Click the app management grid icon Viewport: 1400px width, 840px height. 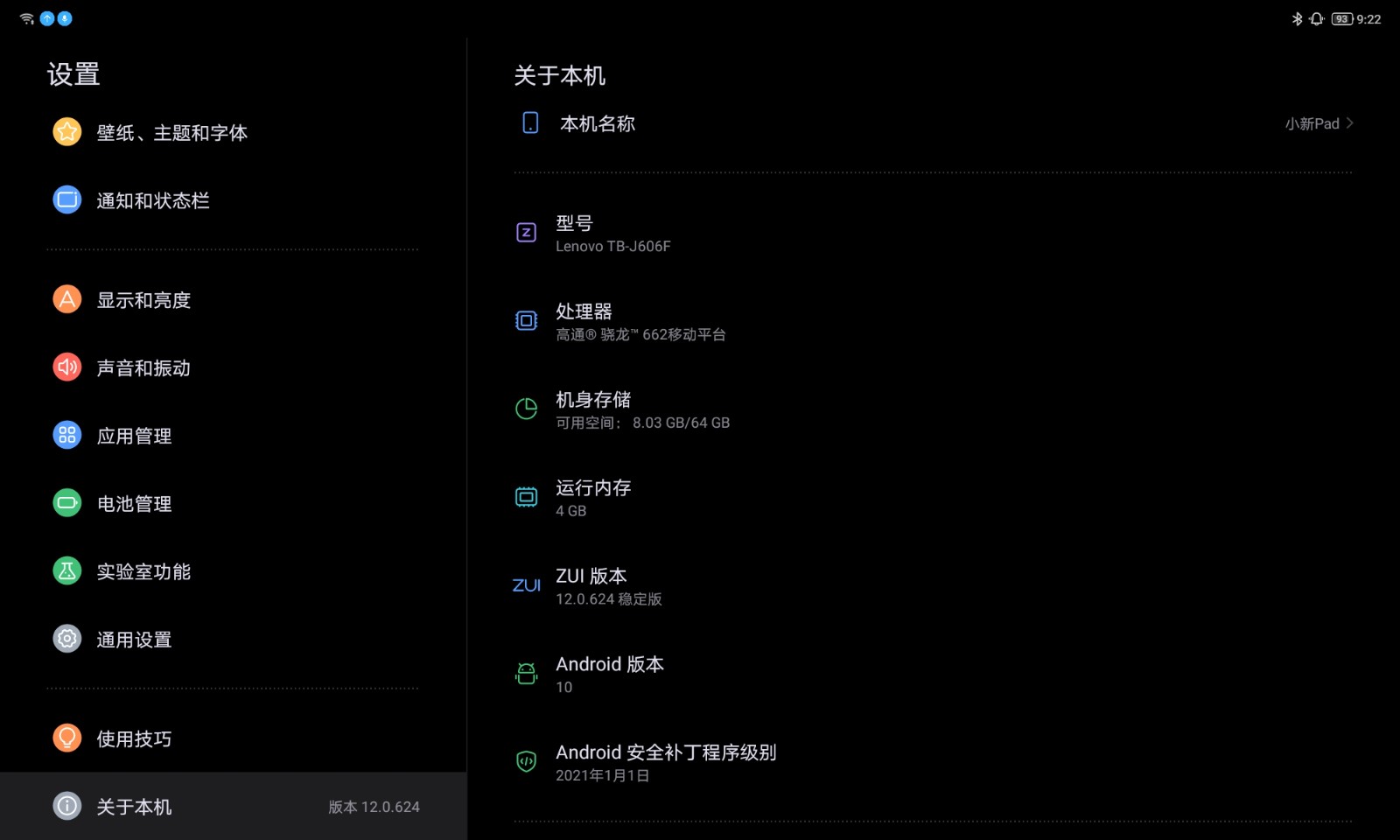pyautogui.click(x=67, y=435)
